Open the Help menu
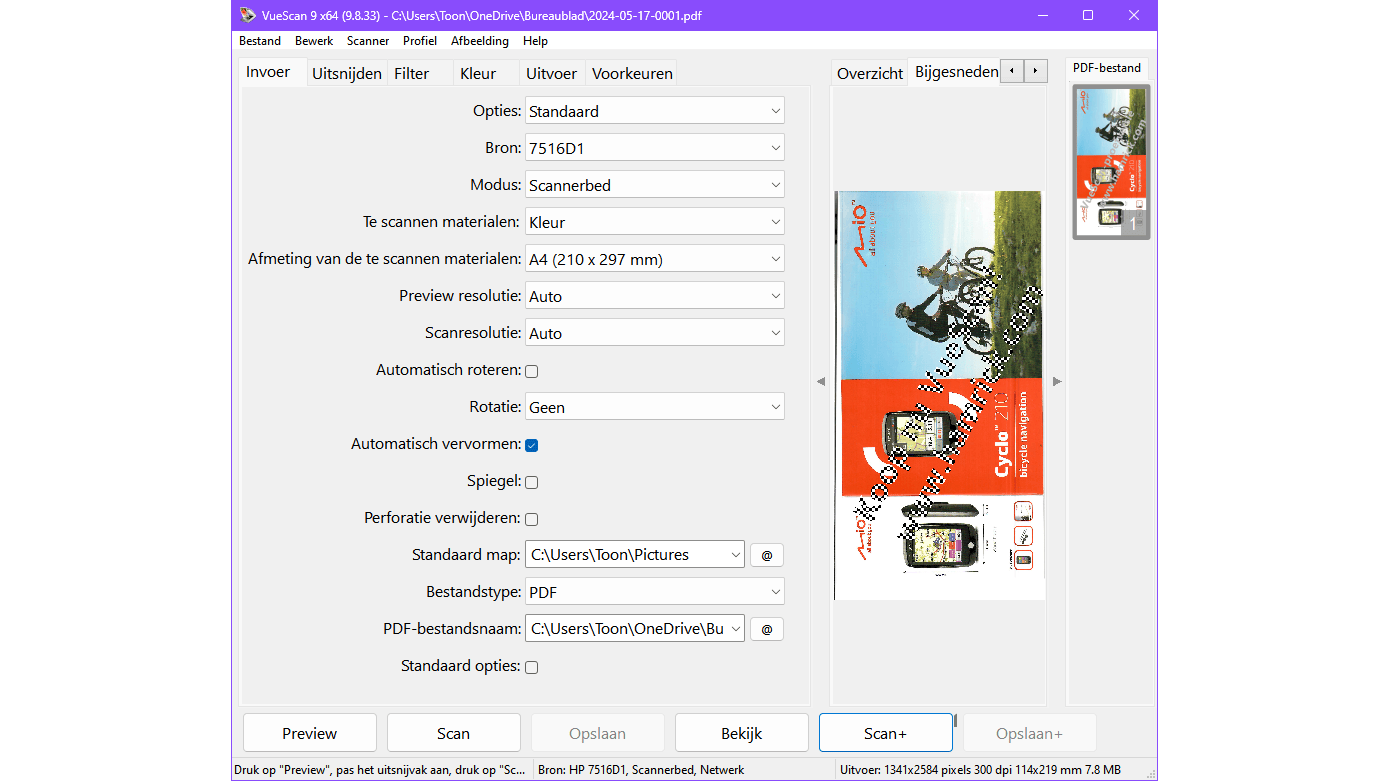1388x781 pixels. click(x=535, y=41)
